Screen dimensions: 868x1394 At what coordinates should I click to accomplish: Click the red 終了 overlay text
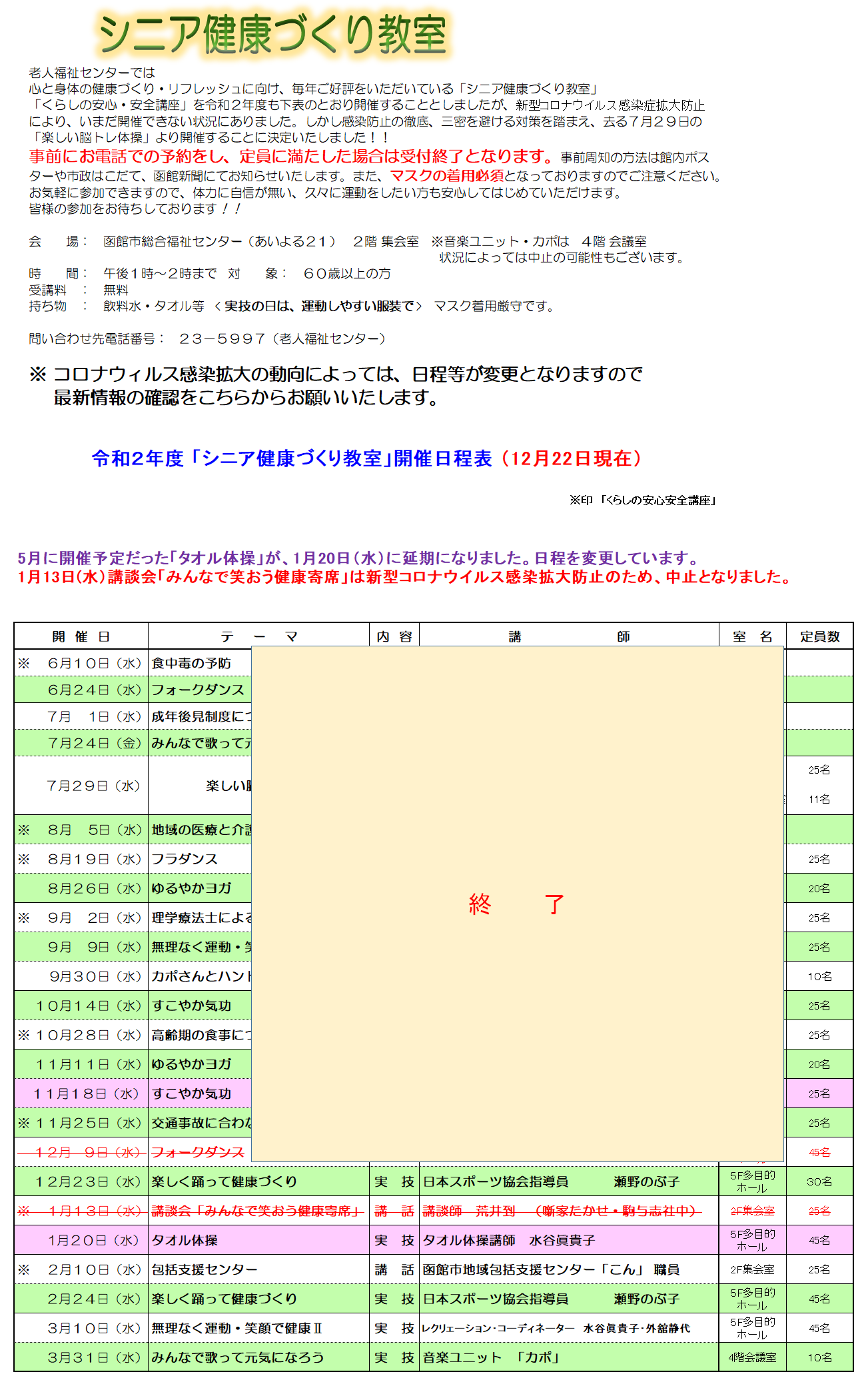pyautogui.click(x=517, y=904)
